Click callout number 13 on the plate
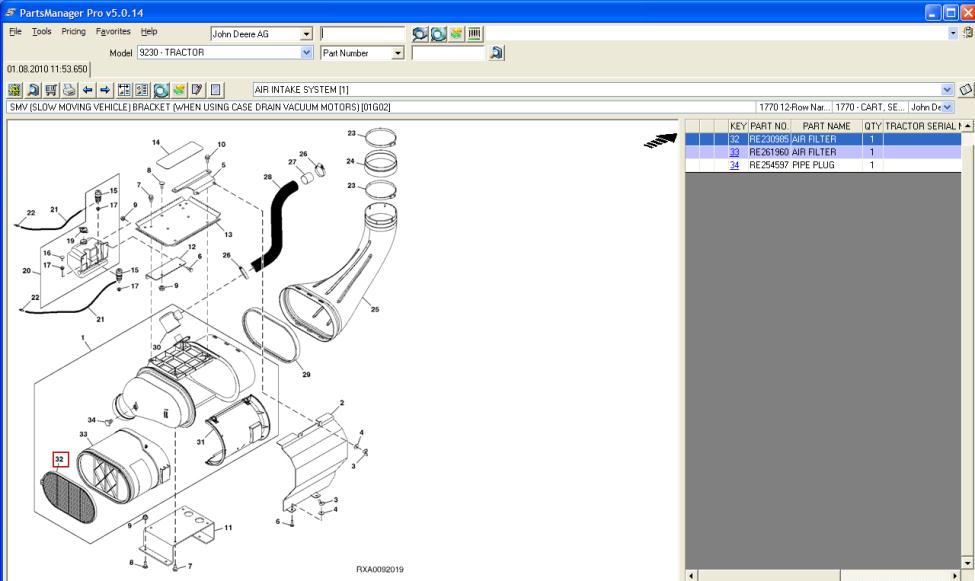The width and height of the screenshot is (975, 581). coord(228,235)
